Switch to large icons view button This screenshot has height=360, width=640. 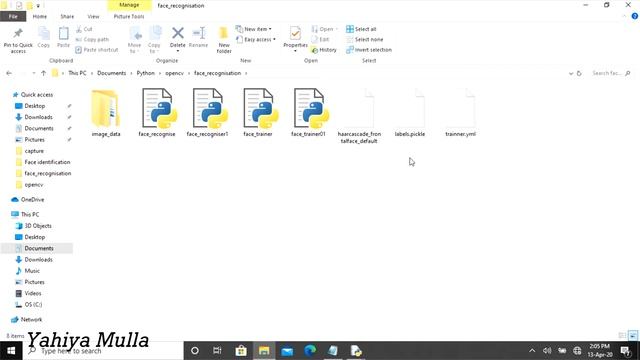[x=633, y=336]
